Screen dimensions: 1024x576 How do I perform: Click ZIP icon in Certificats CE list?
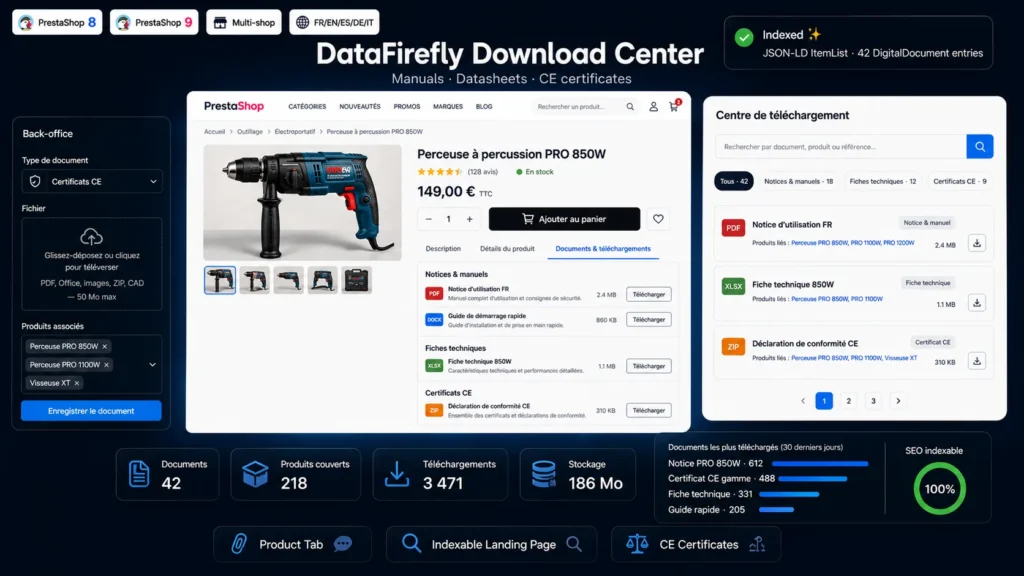click(434, 410)
